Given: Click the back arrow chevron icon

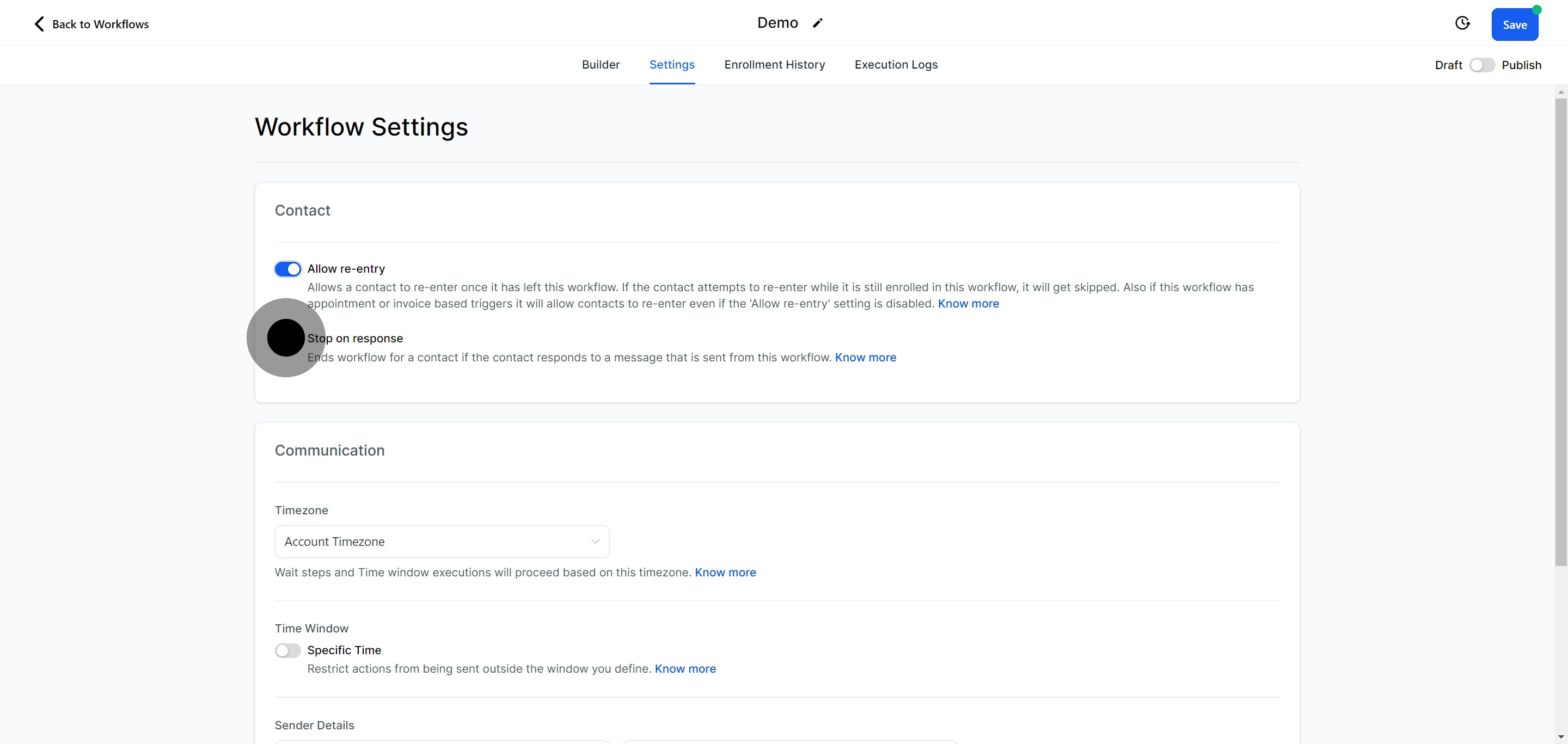Looking at the screenshot, I should tap(39, 24).
